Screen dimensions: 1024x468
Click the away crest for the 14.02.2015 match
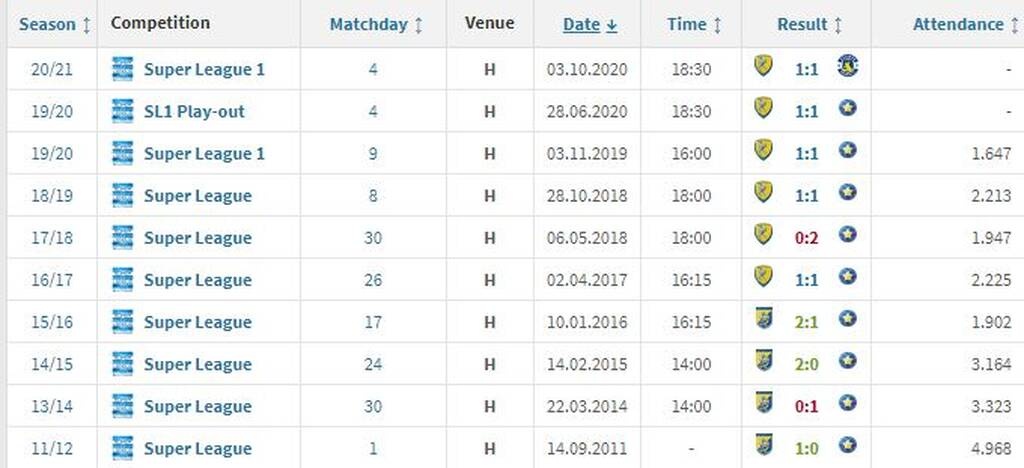pyautogui.click(x=848, y=362)
